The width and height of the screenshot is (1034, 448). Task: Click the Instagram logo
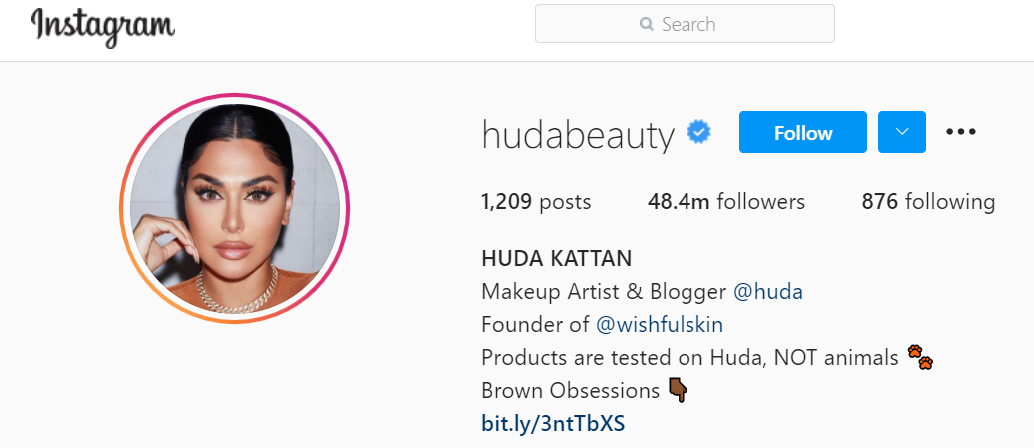tap(103, 26)
